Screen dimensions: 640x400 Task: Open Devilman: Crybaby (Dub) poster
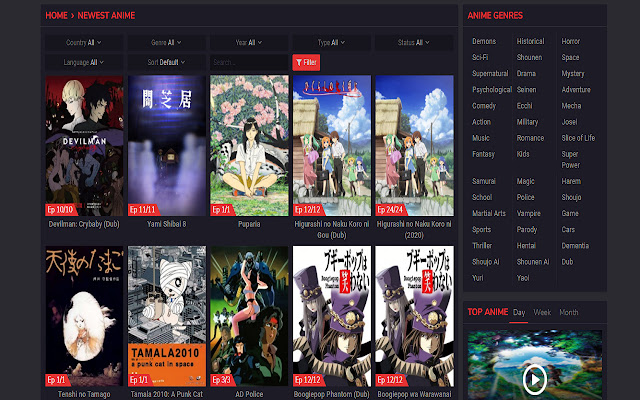[84, 145]
